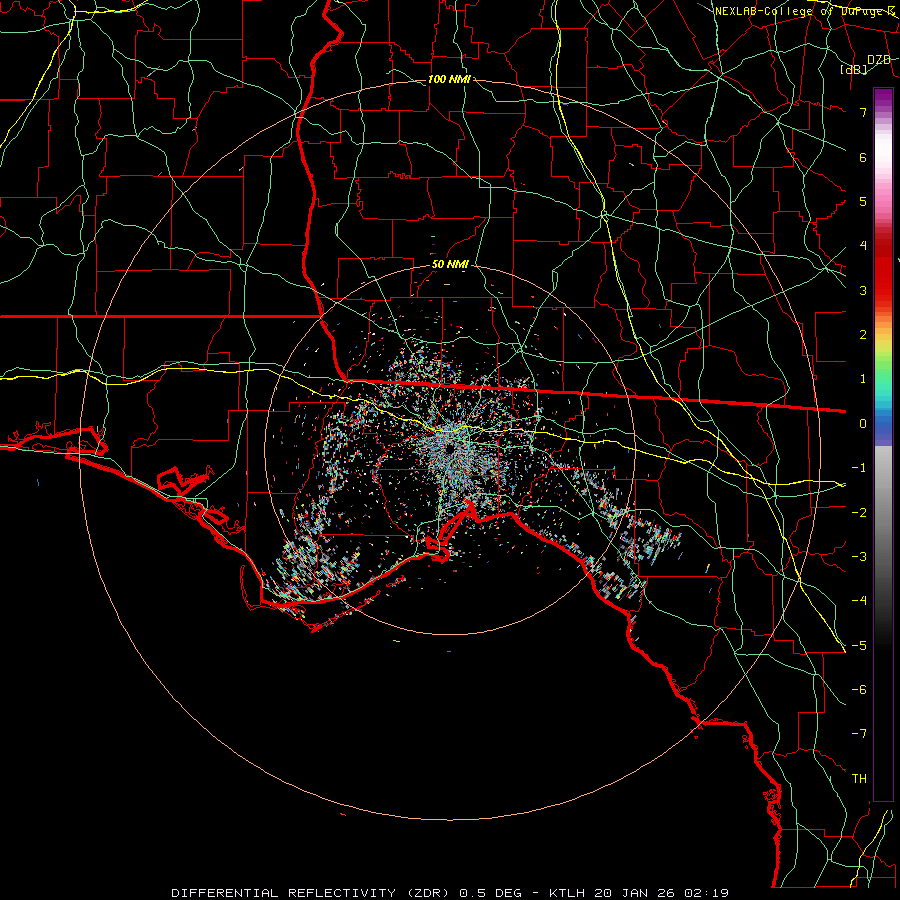This screenshot has width=900, height=900.
Task: Click the "7" value on the color scale
Action: 863,112
